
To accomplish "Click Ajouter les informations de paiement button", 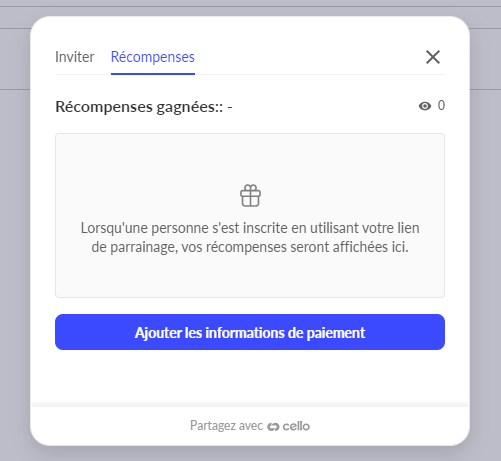I will tap(250, 332).
